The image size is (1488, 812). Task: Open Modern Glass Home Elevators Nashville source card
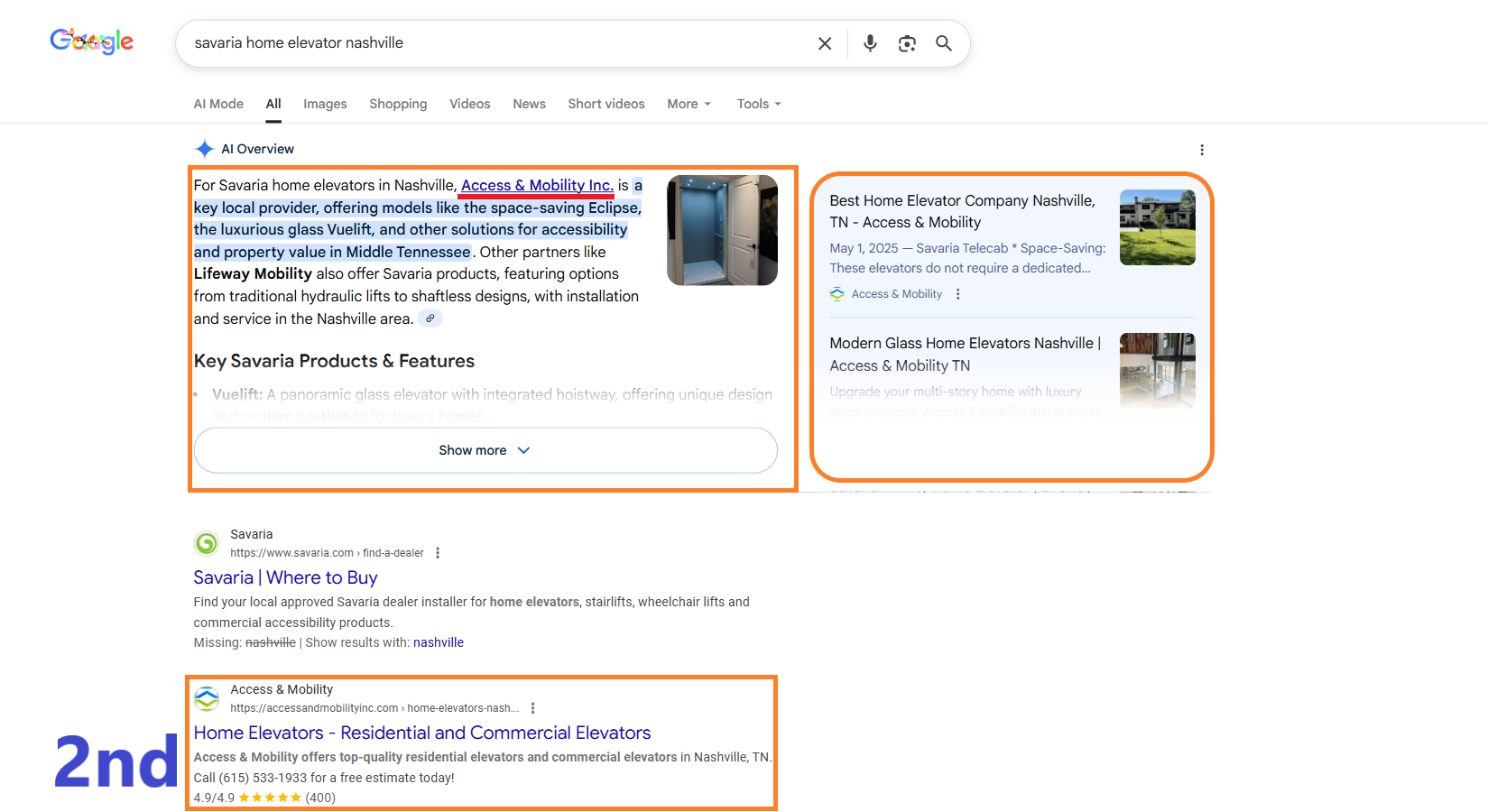pyautogui.click(x=966, y=354)
